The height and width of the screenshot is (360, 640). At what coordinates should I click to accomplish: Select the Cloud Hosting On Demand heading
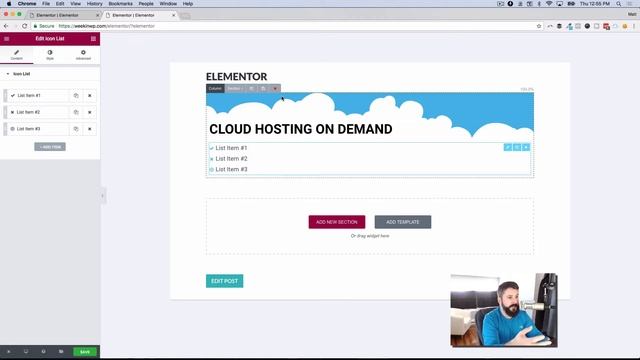point(301,129)
